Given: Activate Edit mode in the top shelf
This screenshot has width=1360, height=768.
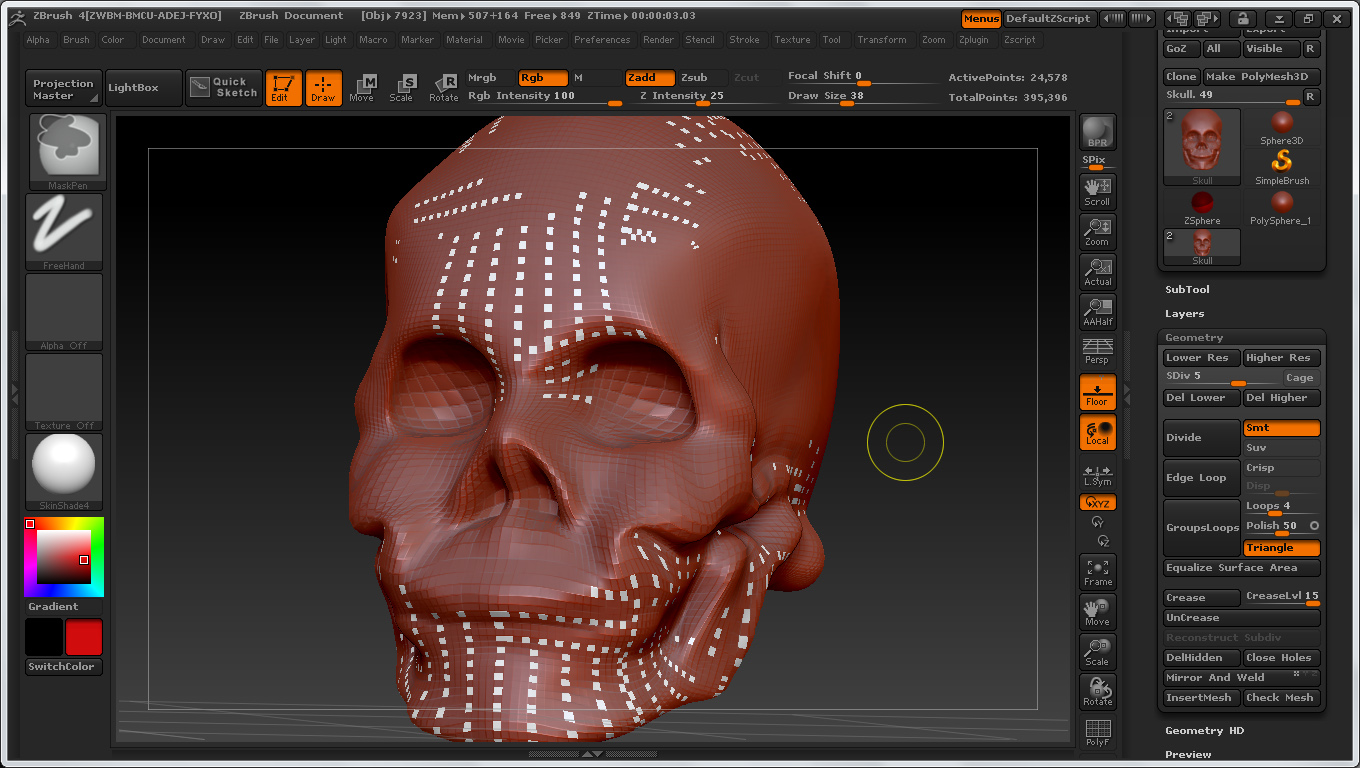Looking at the screenshot, I should (x=283, y=88).
